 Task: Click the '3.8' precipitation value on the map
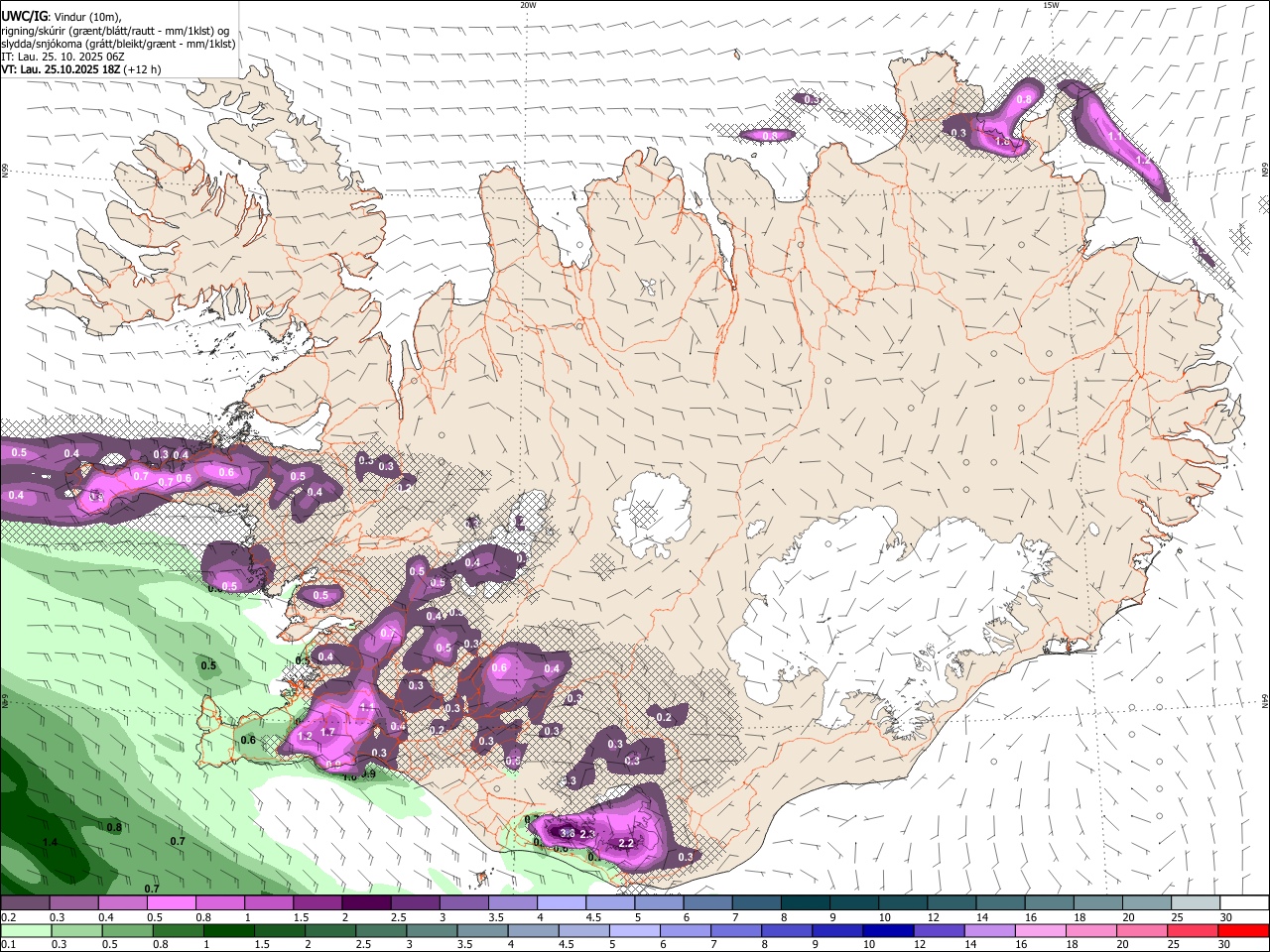(568, 834)
